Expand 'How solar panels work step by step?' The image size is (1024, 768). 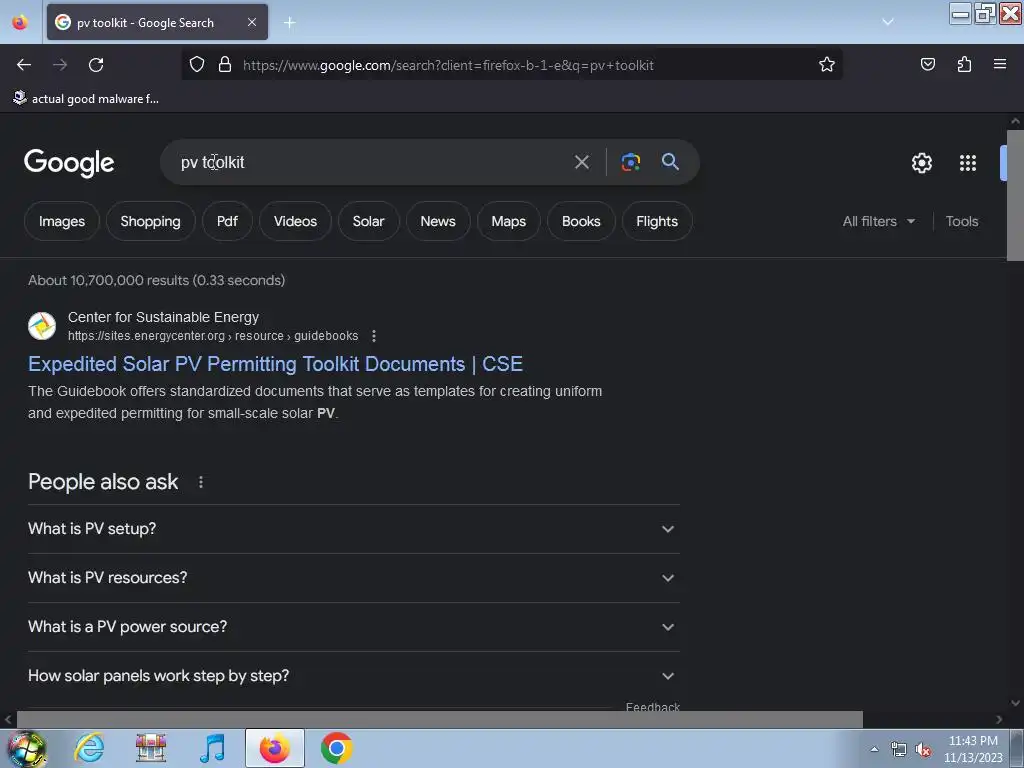point(353,676)
